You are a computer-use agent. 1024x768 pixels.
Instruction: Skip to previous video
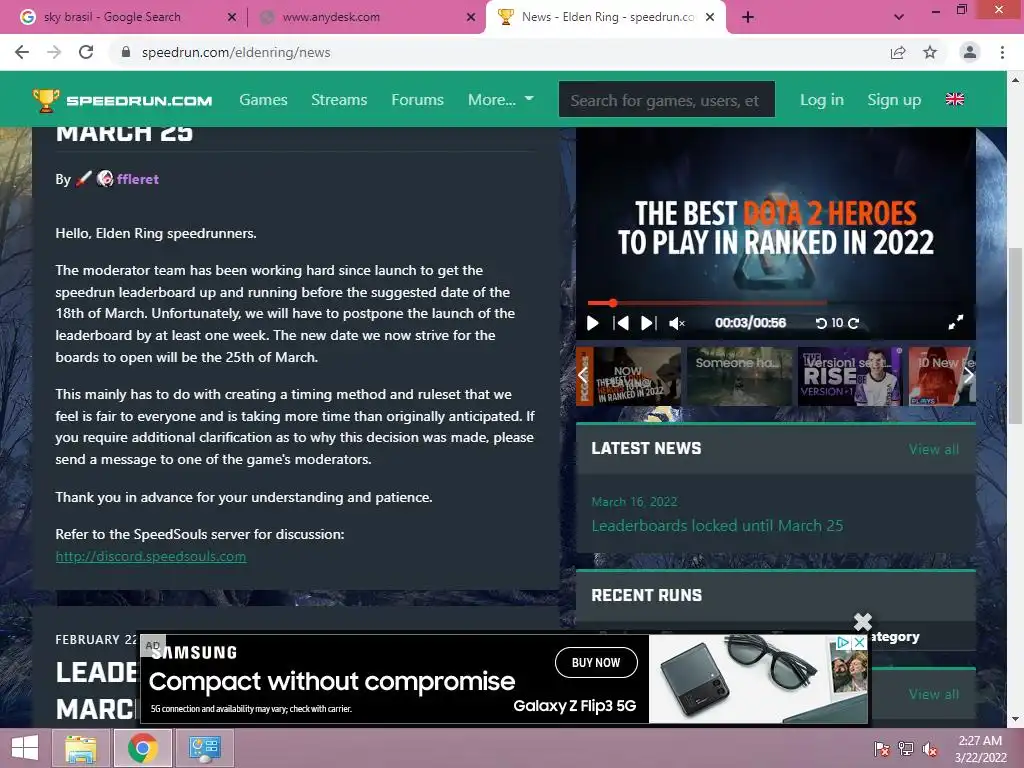coord(621,323)
